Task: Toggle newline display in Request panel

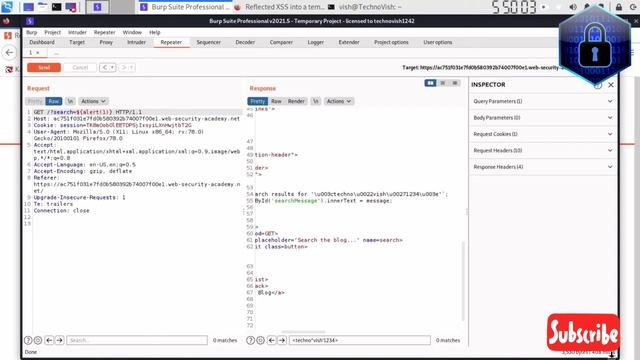Action: [x=70, y=101]
